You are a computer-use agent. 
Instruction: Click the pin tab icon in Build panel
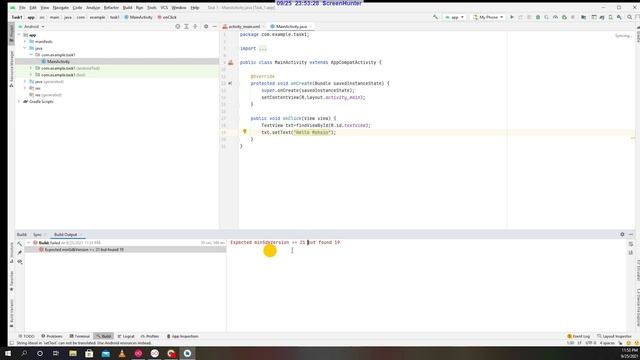(20, 253)
